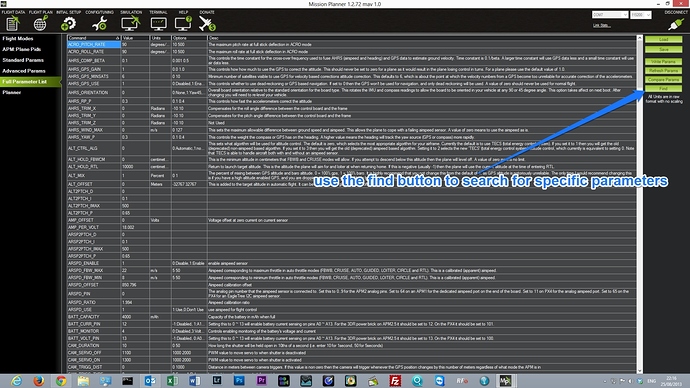This screenshot has height=388, width=690.
Task: Select Standard Params in sidebar
Action: (23, 60)
